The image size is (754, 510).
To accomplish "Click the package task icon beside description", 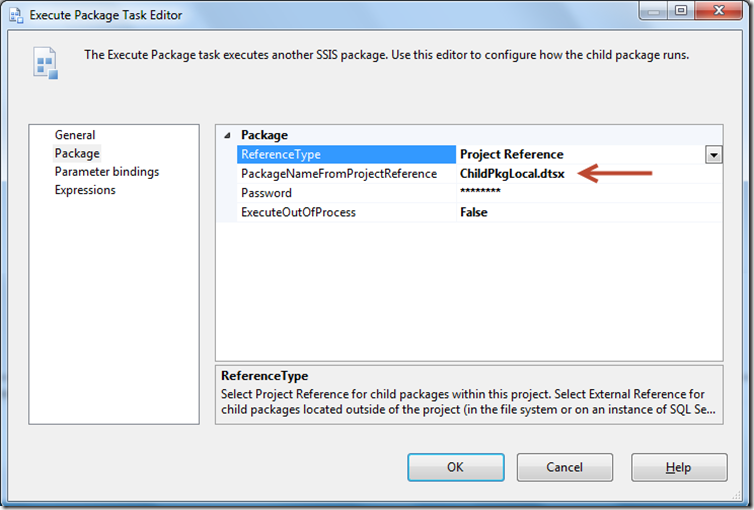I will click(x=46, y=65).
